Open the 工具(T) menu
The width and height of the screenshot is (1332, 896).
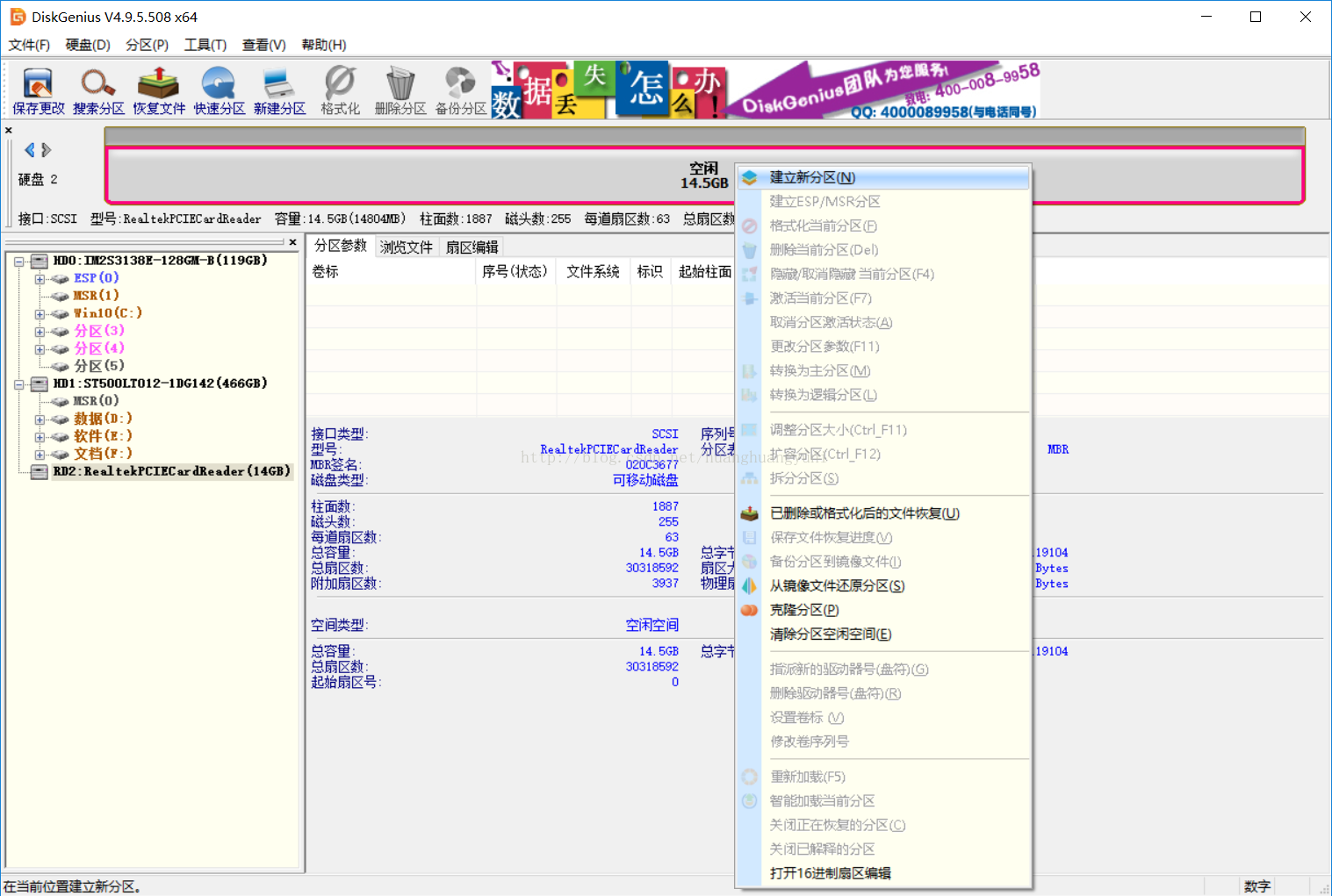[x=205, y=45]
